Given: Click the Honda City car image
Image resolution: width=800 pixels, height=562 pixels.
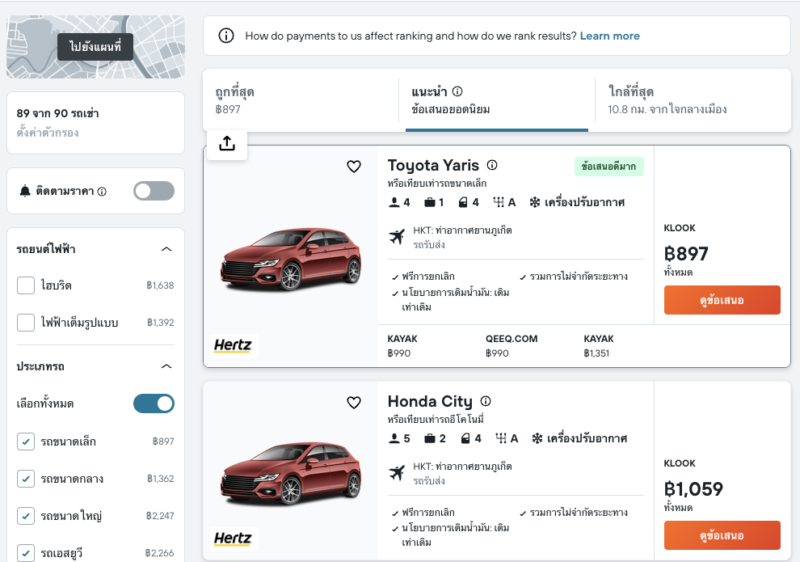Looking at the screenshot, I should tap(291, 473).
